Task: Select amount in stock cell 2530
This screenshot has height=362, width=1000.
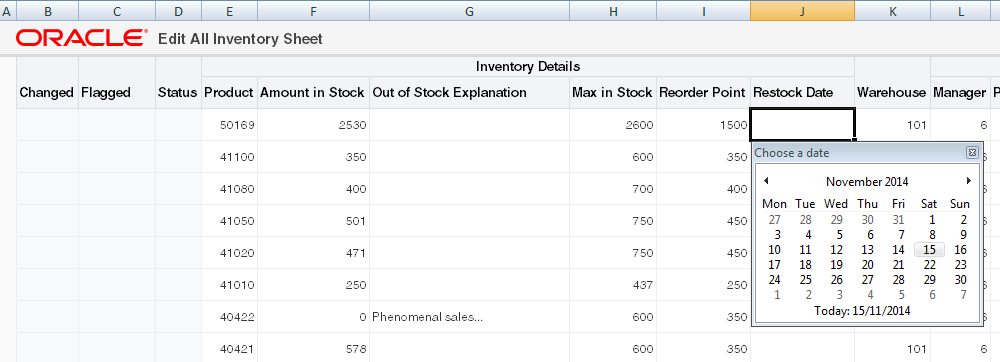Action: point(313,125)
